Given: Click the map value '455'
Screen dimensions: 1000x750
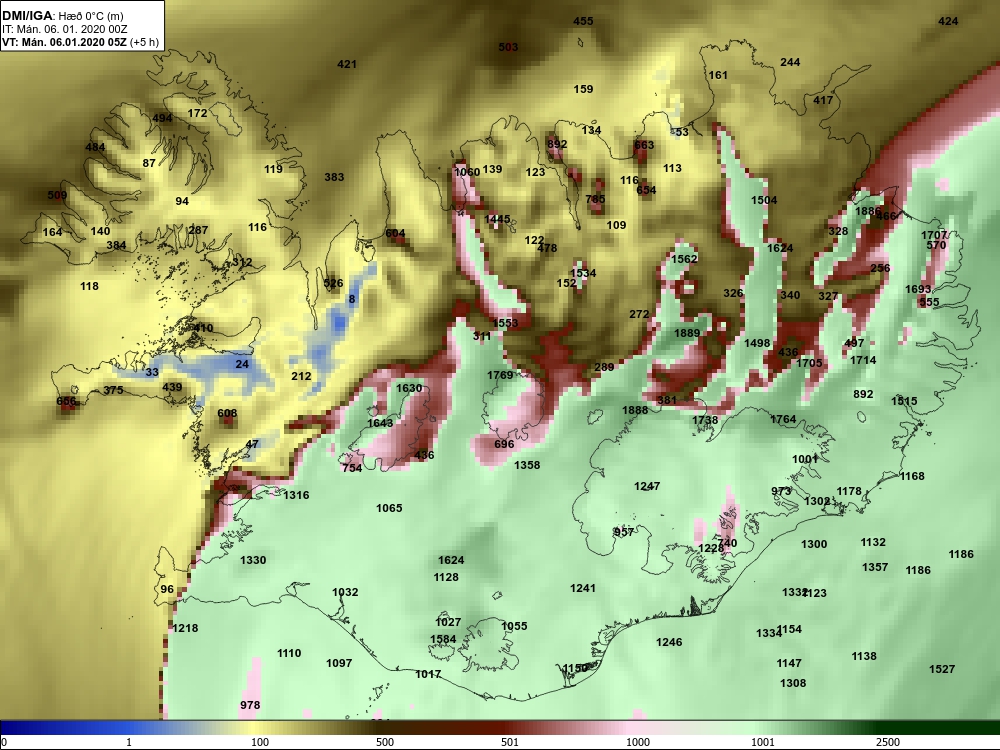Looking at the screenshot, I should pyautogui.click(x=583, y=21).
